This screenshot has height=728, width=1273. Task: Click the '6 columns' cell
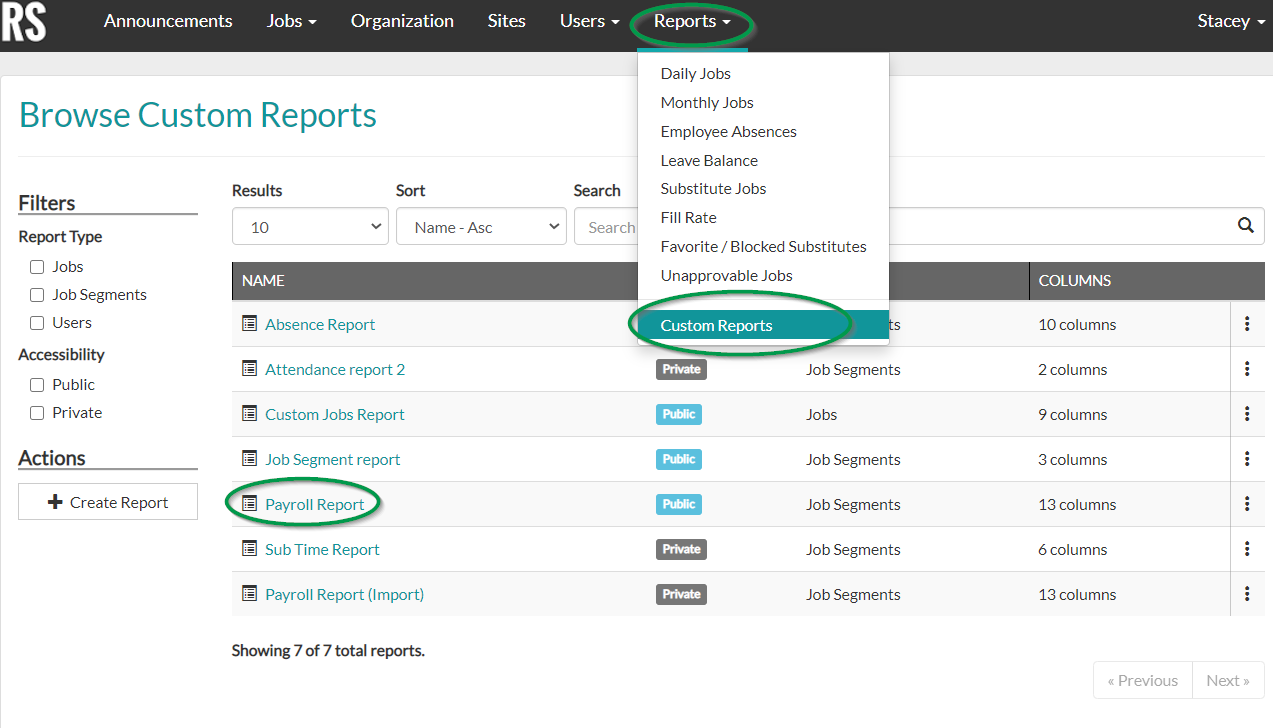tap(1073, 549)
